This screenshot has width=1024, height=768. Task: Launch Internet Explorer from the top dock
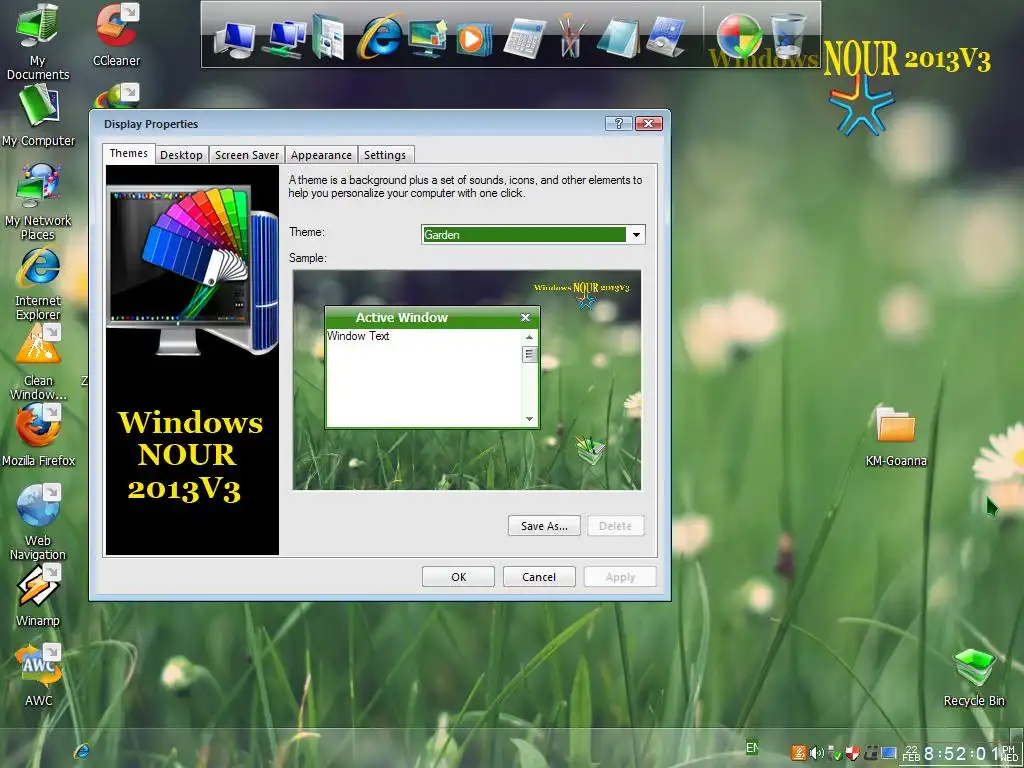click(379, 36)
